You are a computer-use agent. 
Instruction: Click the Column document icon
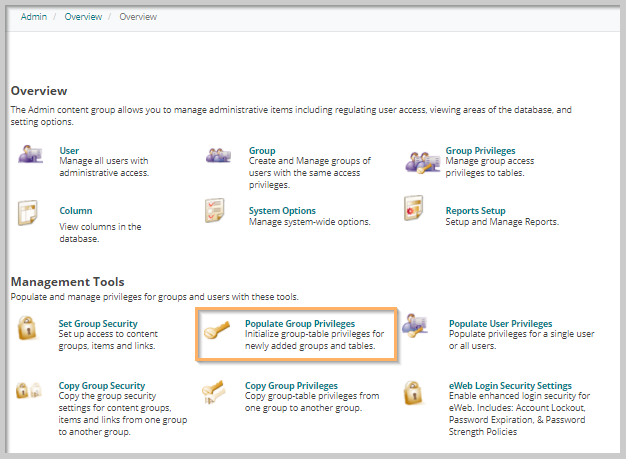(28, 213)
